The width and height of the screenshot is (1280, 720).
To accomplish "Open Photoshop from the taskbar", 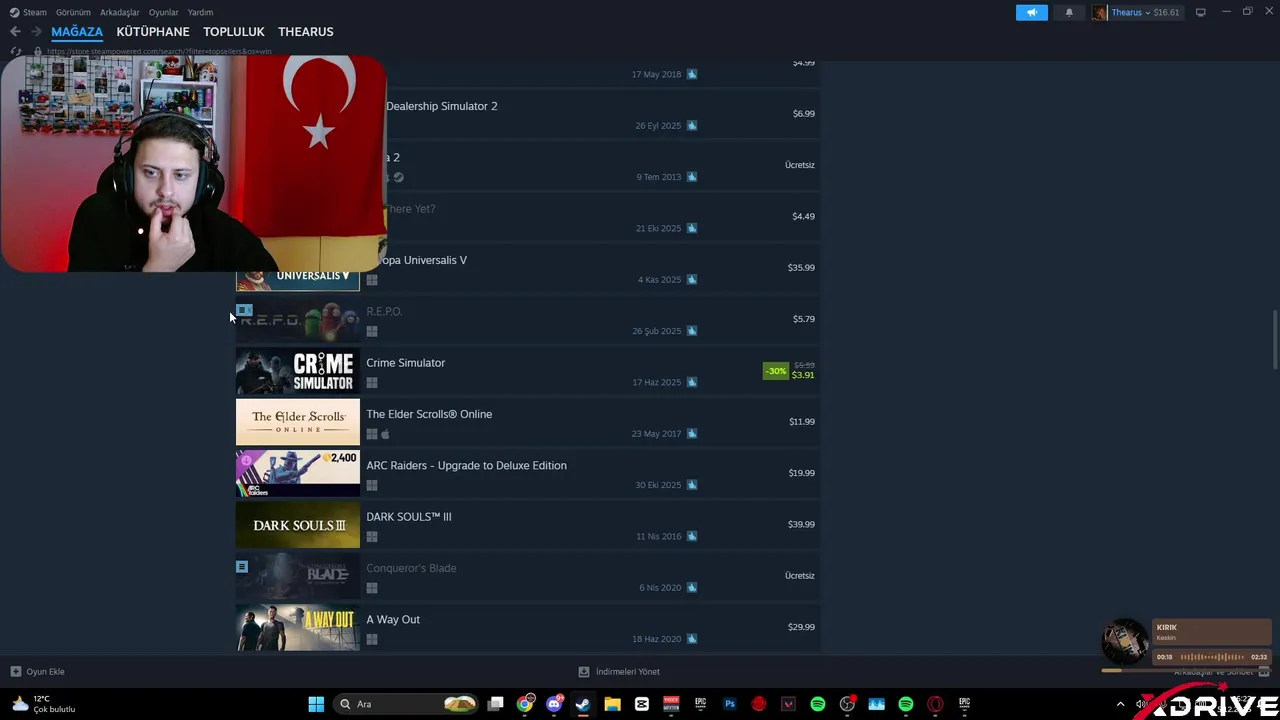I will [x=729, y=704].
